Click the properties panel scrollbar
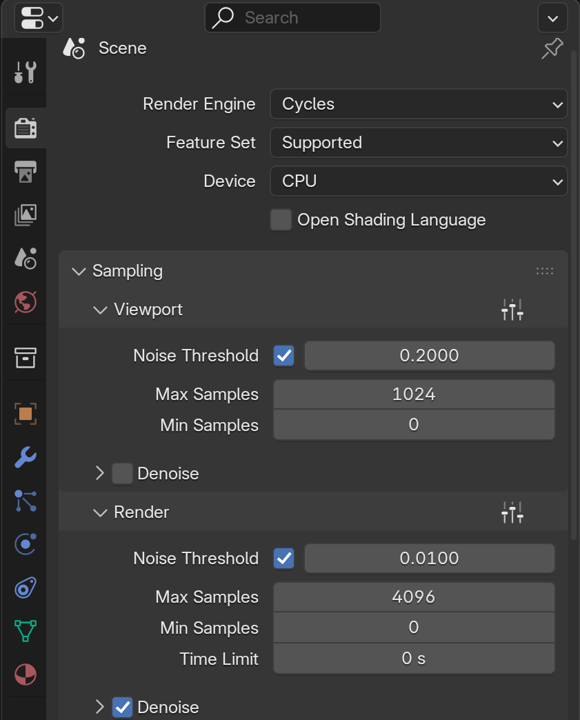The height and width of the screenshot is (720, 580). (574, 294)
